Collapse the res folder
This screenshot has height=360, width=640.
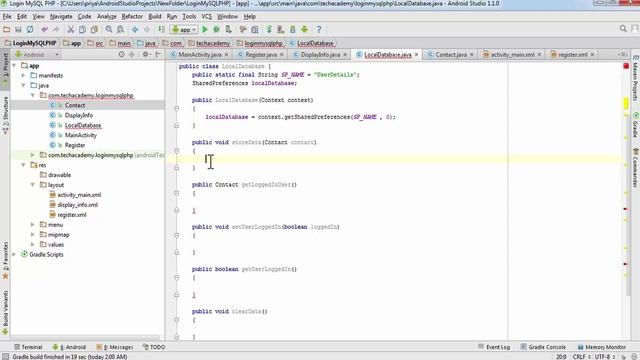(23, 165)
